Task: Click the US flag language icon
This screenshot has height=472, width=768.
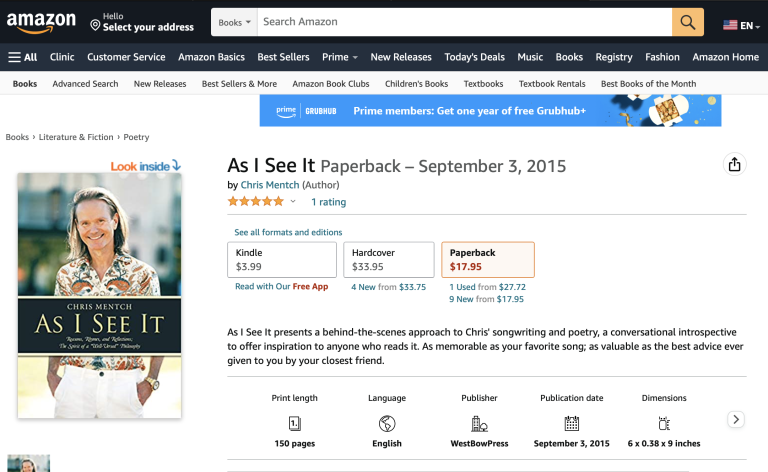Action: click(x=730, y=25)
